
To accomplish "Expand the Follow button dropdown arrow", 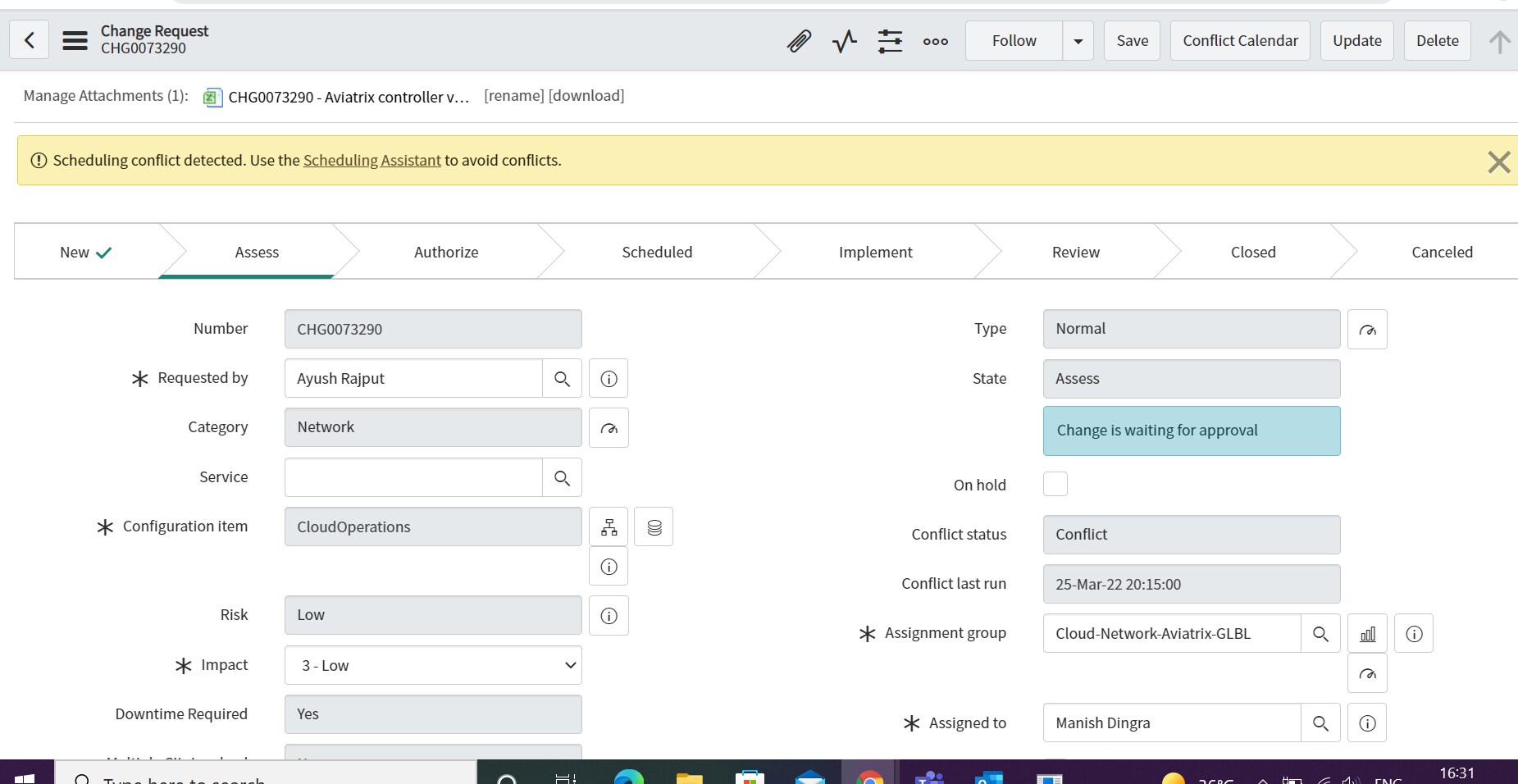I will tap(1078, 41).
